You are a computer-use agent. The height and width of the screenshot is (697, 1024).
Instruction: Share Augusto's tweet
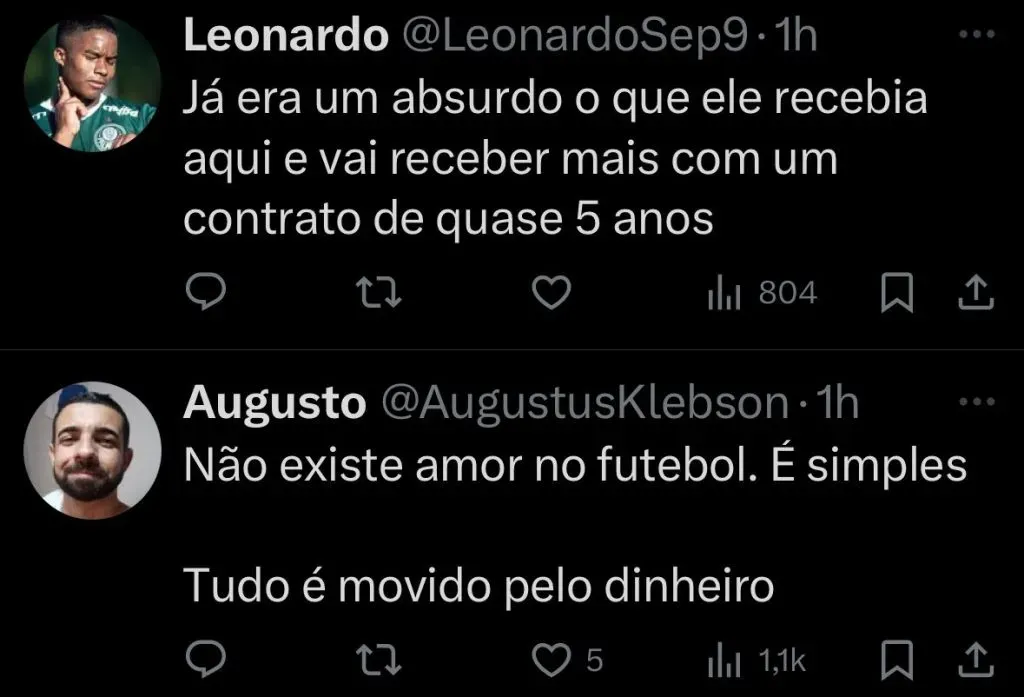tap(976, 659)
